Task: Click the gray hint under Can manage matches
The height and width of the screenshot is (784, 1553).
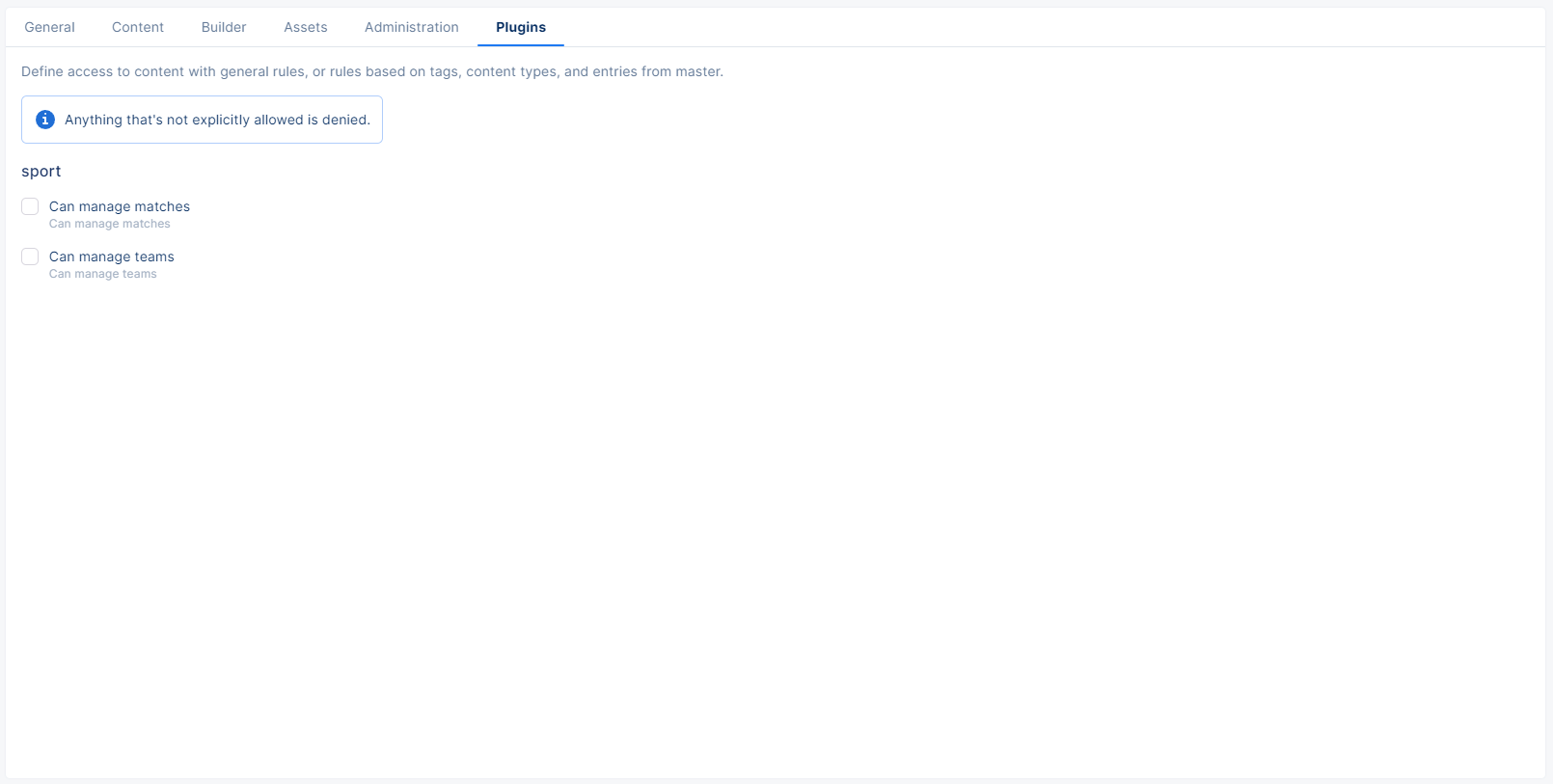Action: [109, 224]
